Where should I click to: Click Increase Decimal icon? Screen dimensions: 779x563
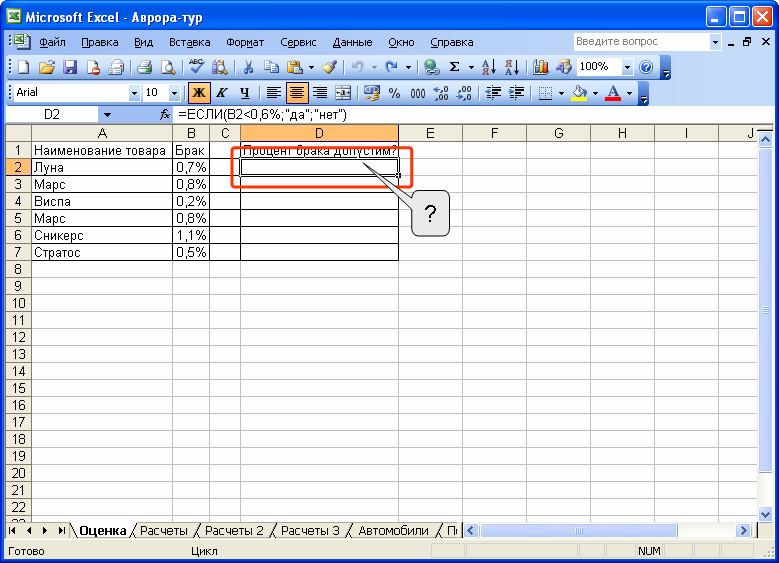pos(441,93)
